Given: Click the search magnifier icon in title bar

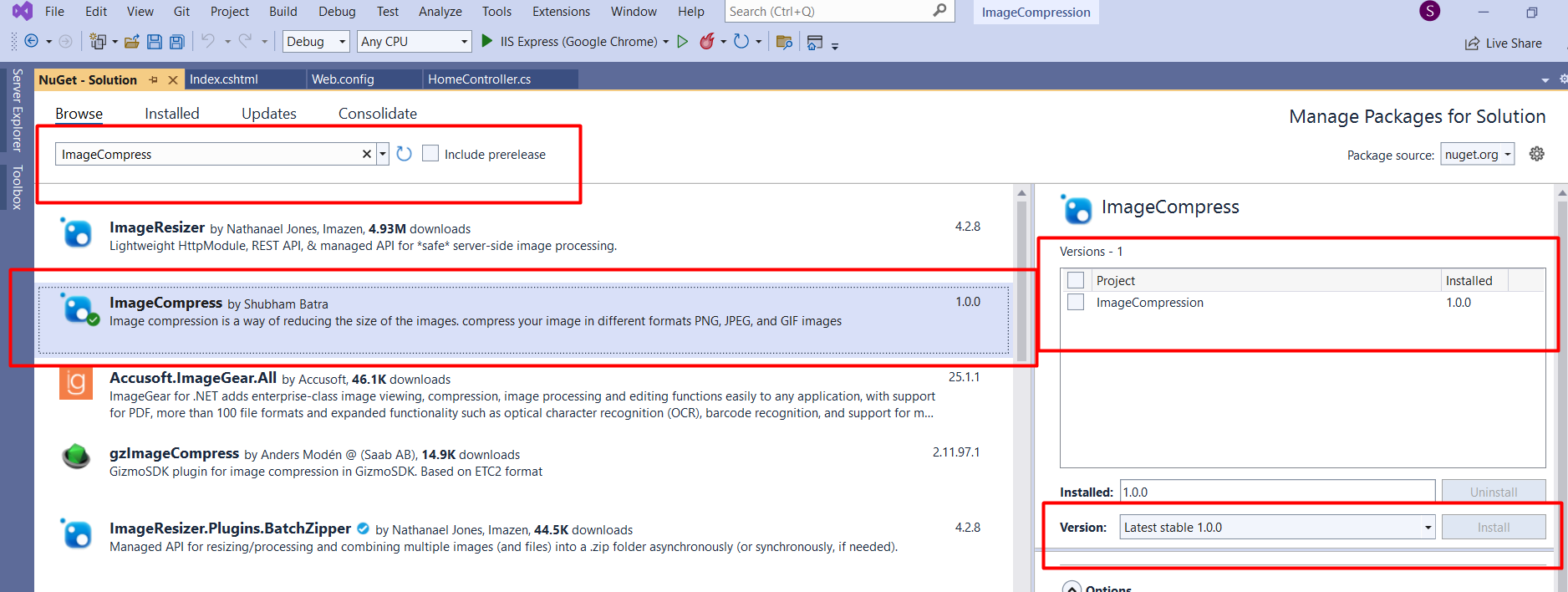Looking at the screenshot, I should click(940, 10).
